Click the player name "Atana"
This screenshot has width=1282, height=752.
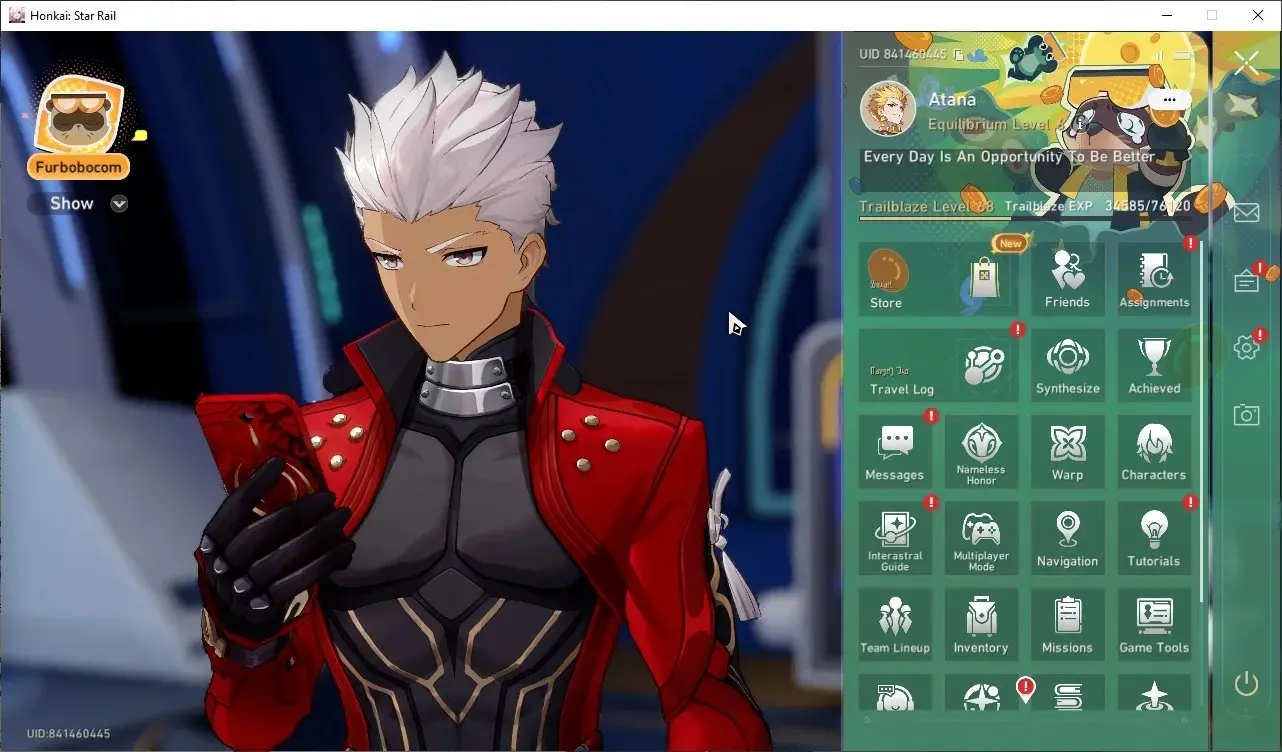(952, 100)
